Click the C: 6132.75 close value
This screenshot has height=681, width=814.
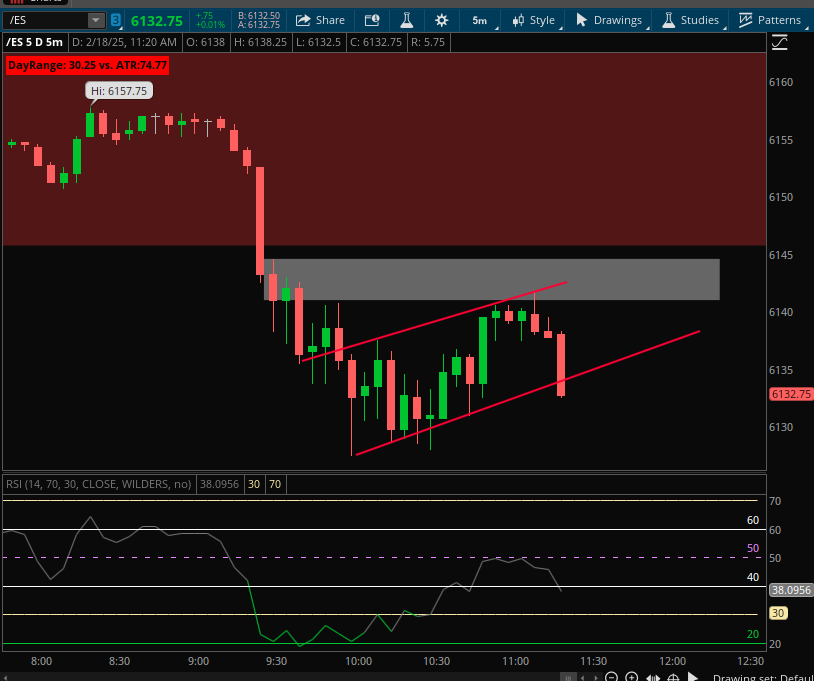[376, 42]
